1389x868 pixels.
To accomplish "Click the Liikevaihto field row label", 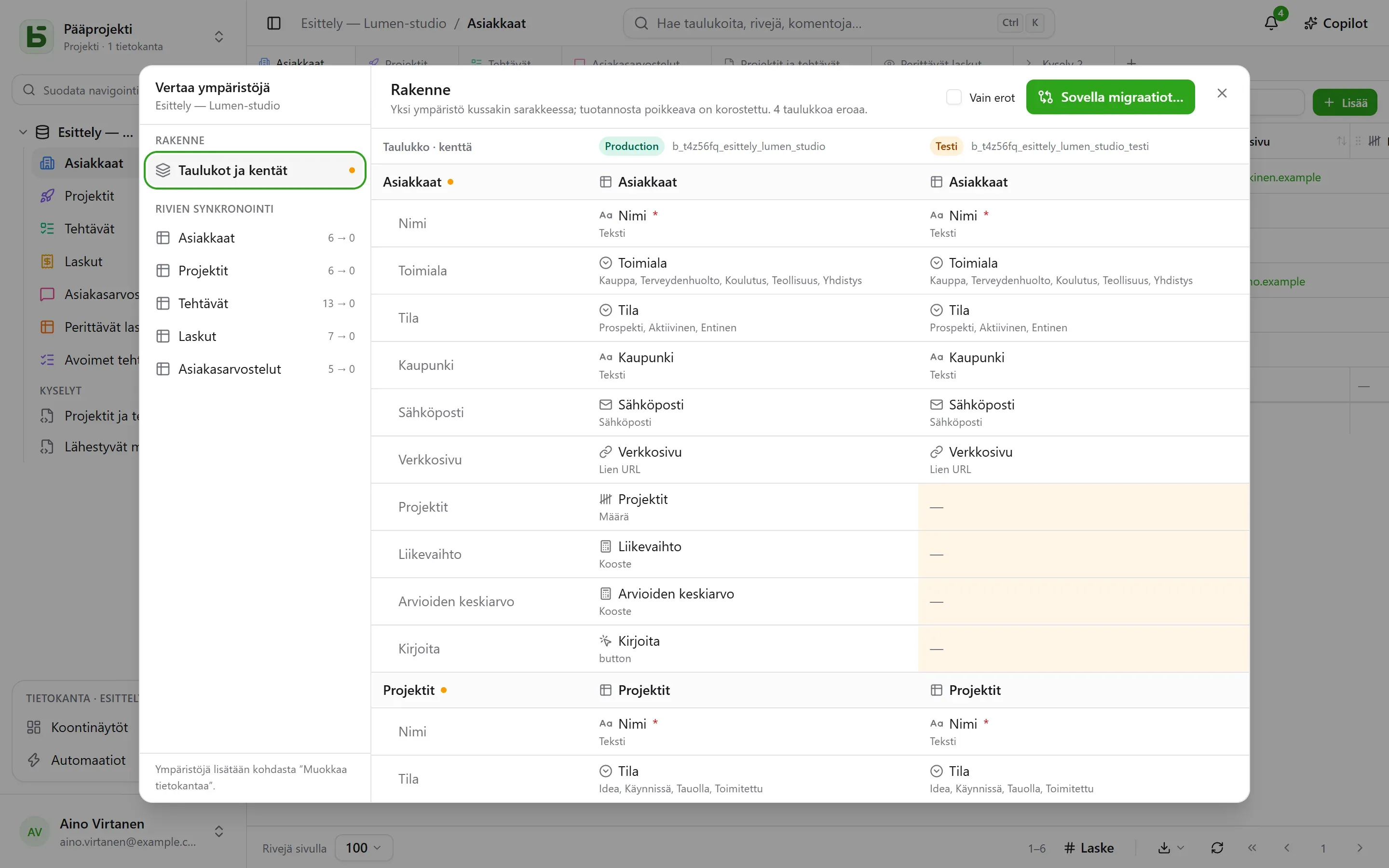I will coord(429,554).
